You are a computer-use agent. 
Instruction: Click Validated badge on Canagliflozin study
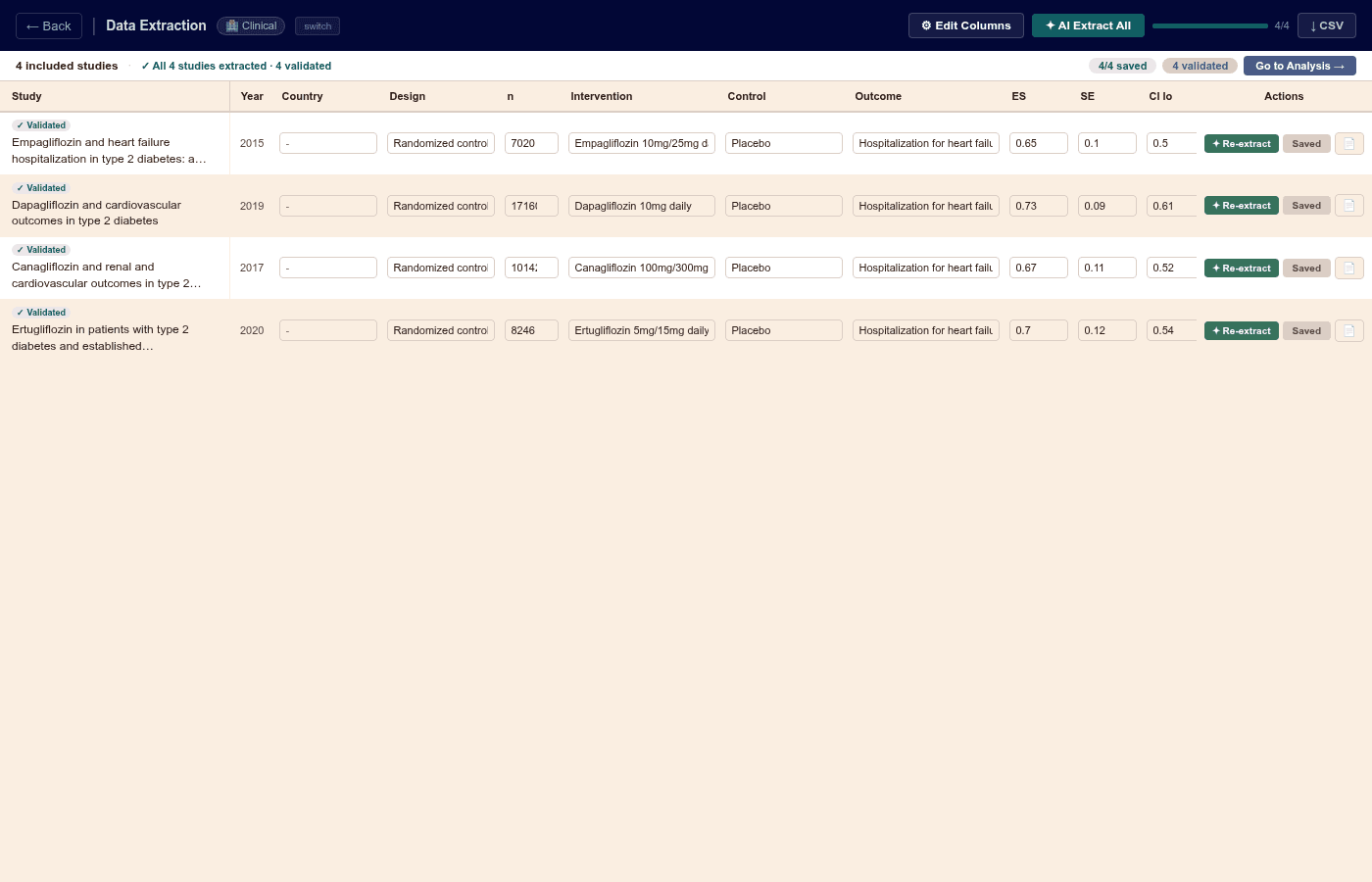coord(41,250)
